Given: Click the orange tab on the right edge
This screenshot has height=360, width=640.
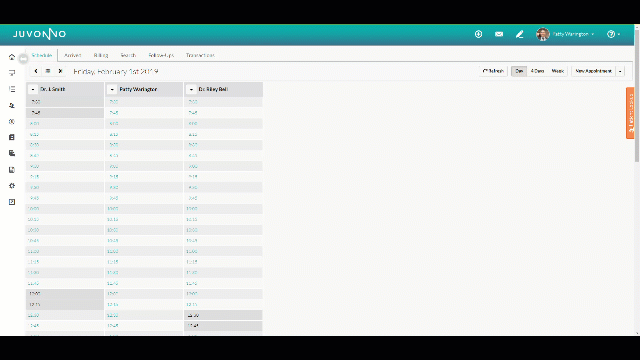Looking at the screenshot, I should 631,113.
